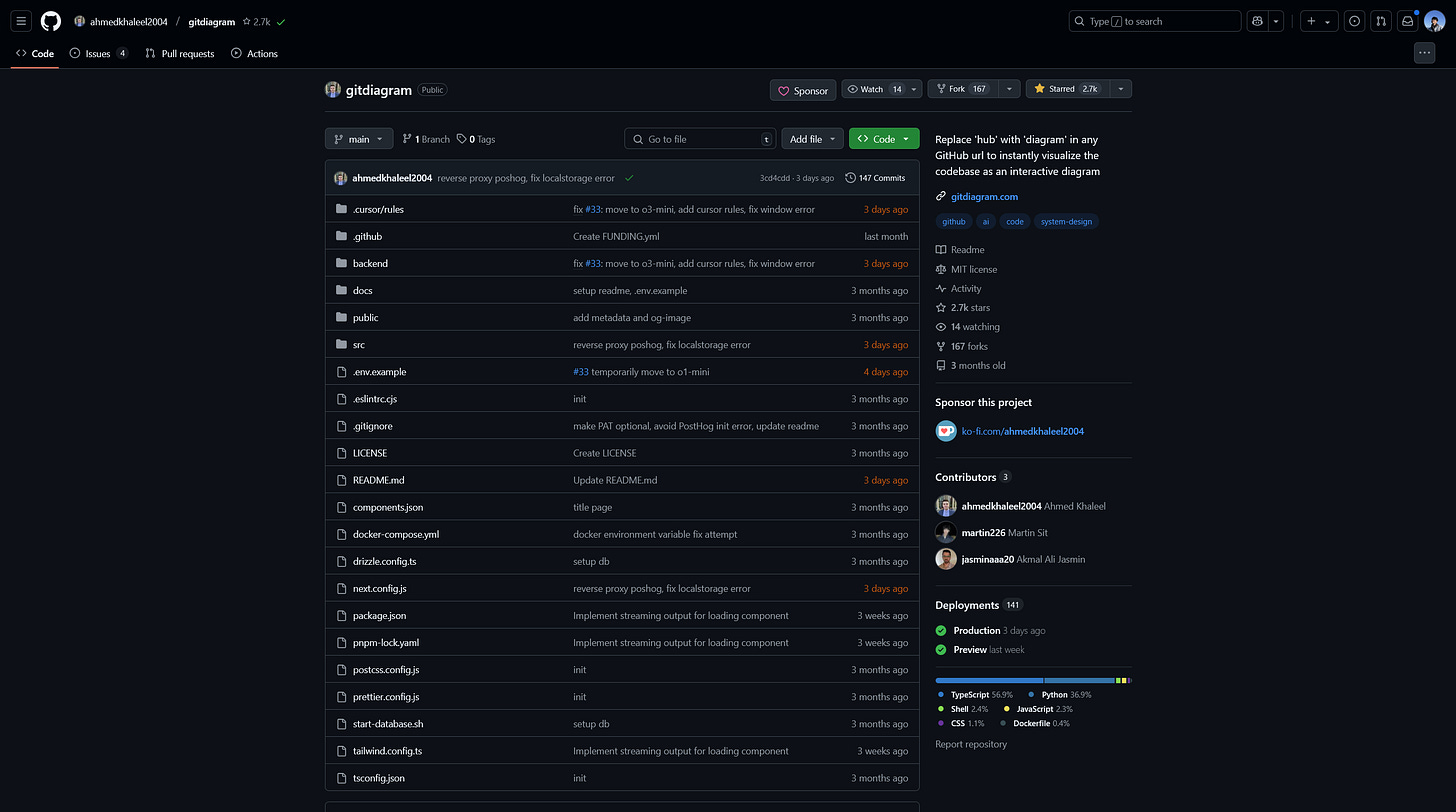Switch to the Code tab

pos(35,53)
